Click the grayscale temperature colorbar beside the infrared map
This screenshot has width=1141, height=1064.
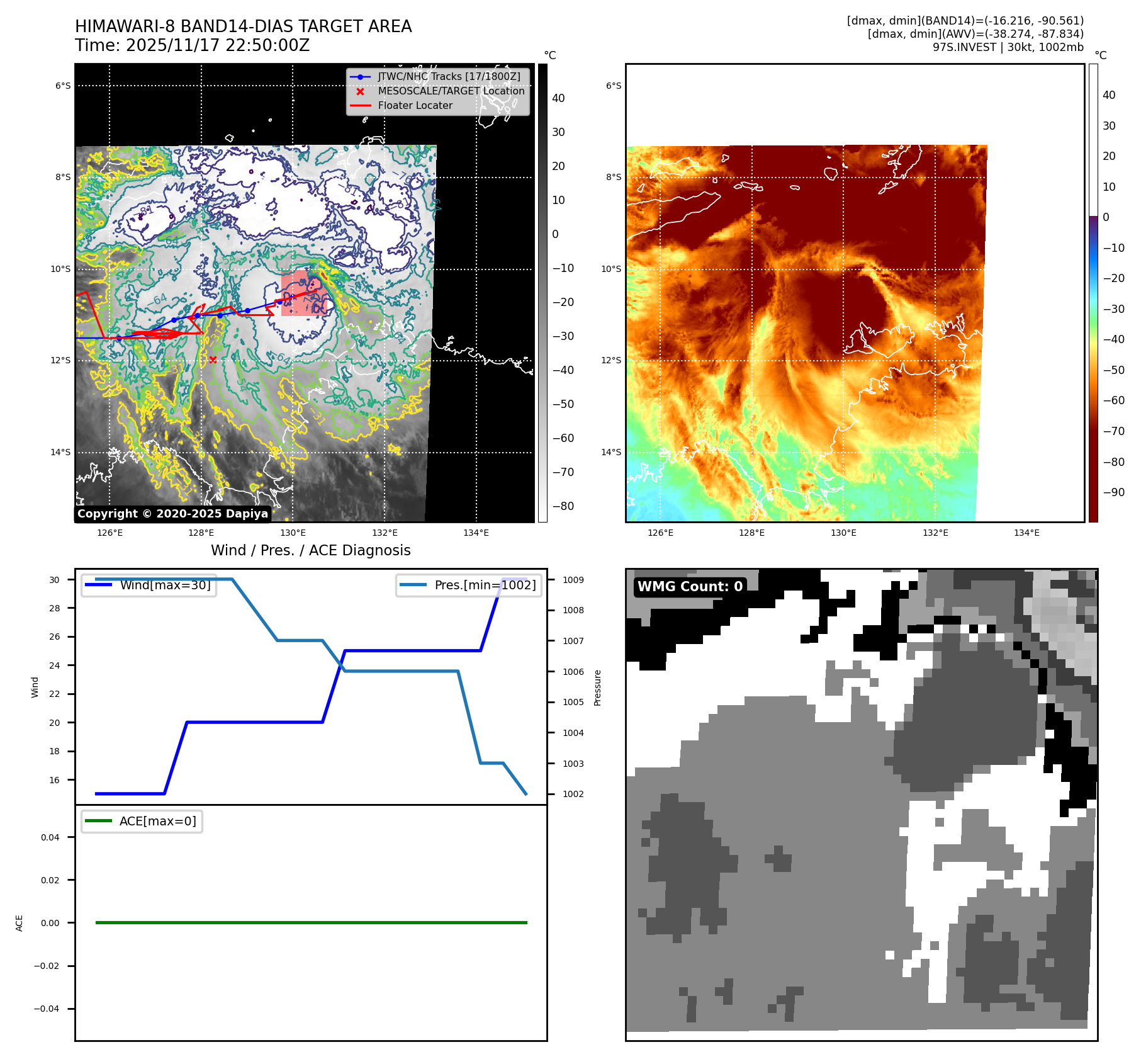pos(542,293)
